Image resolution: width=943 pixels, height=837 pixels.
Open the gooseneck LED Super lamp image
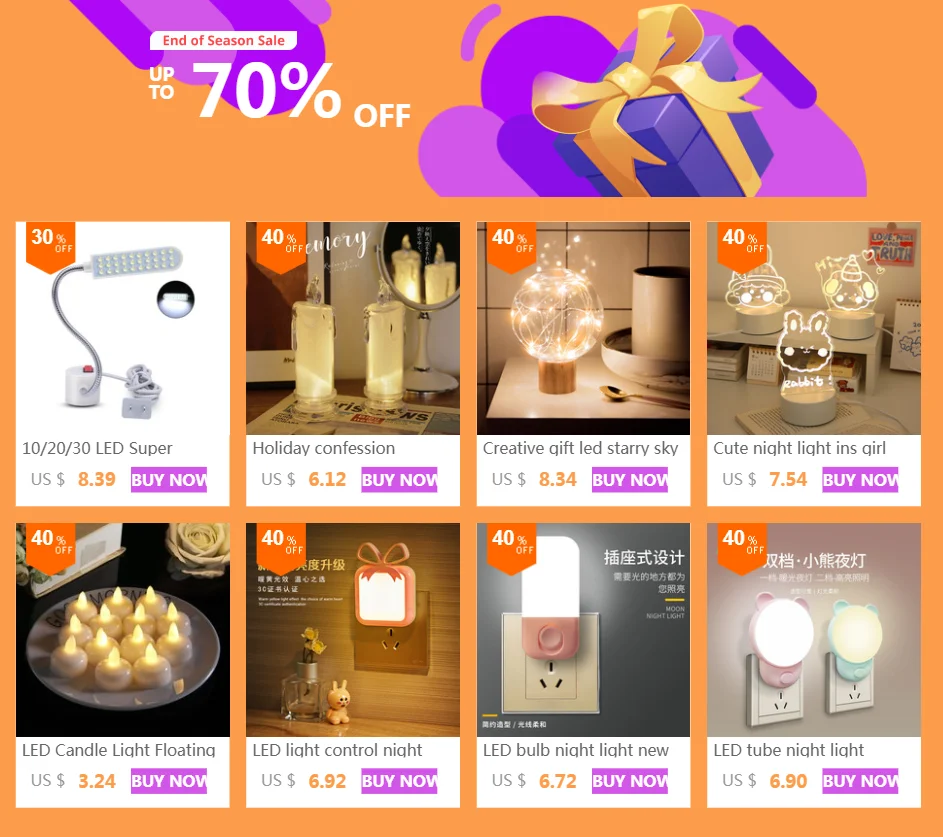coord(123,328)
